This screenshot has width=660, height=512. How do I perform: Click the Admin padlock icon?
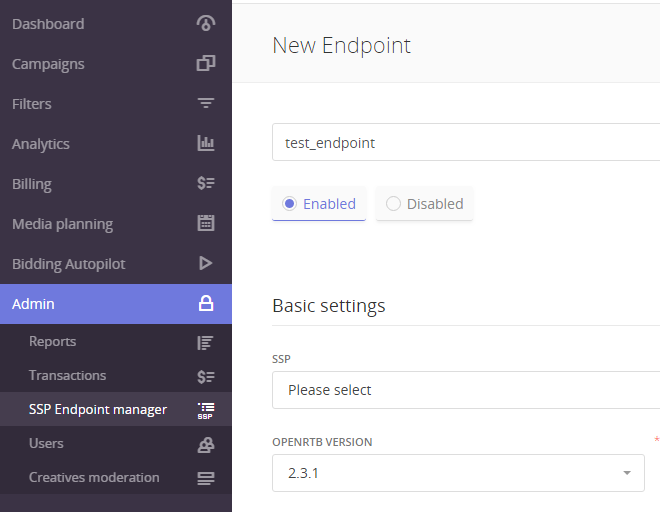206,303
